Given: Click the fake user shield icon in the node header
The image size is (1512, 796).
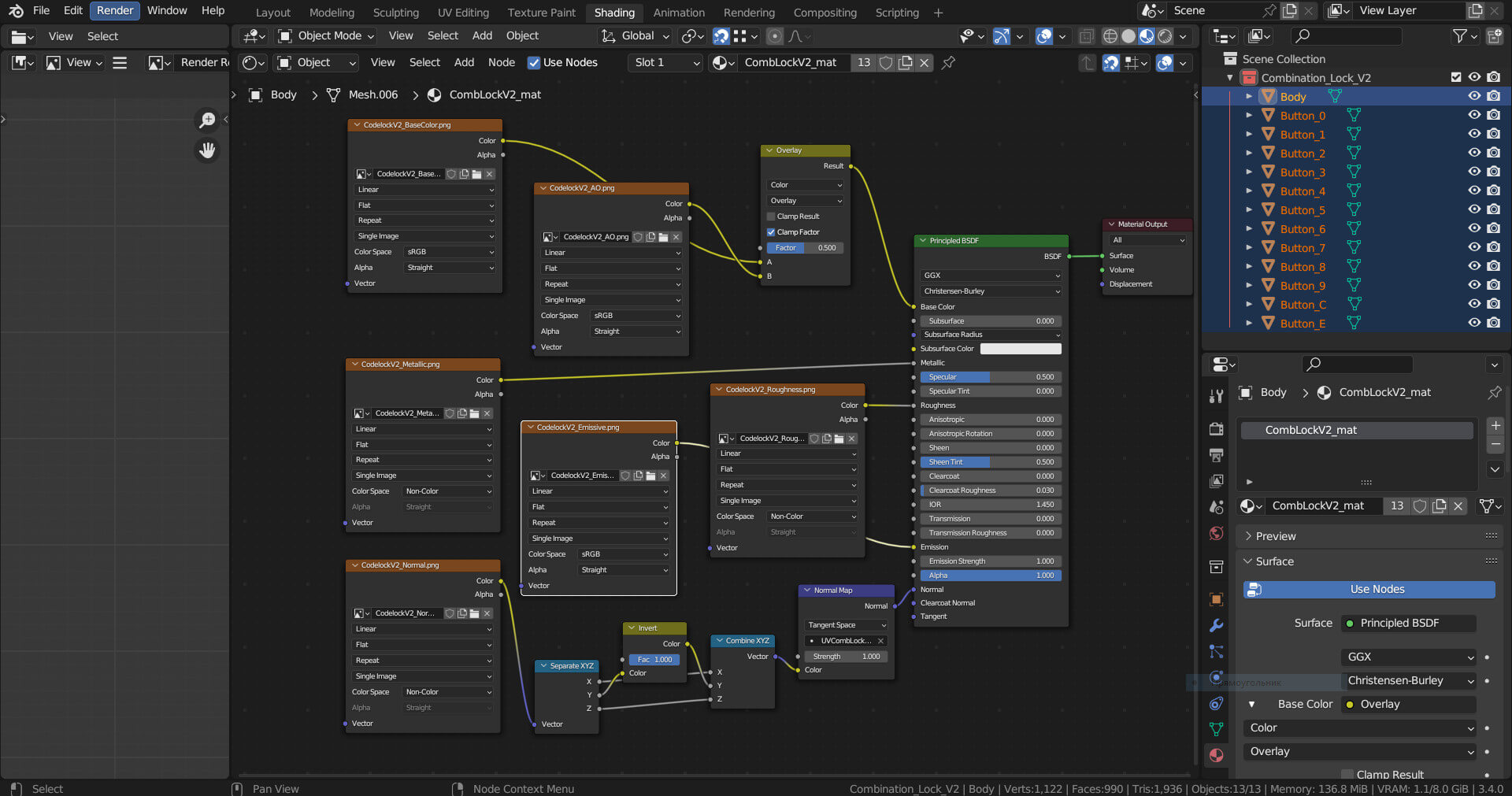Looking at the screenshot, I should (x=886, y=63).
